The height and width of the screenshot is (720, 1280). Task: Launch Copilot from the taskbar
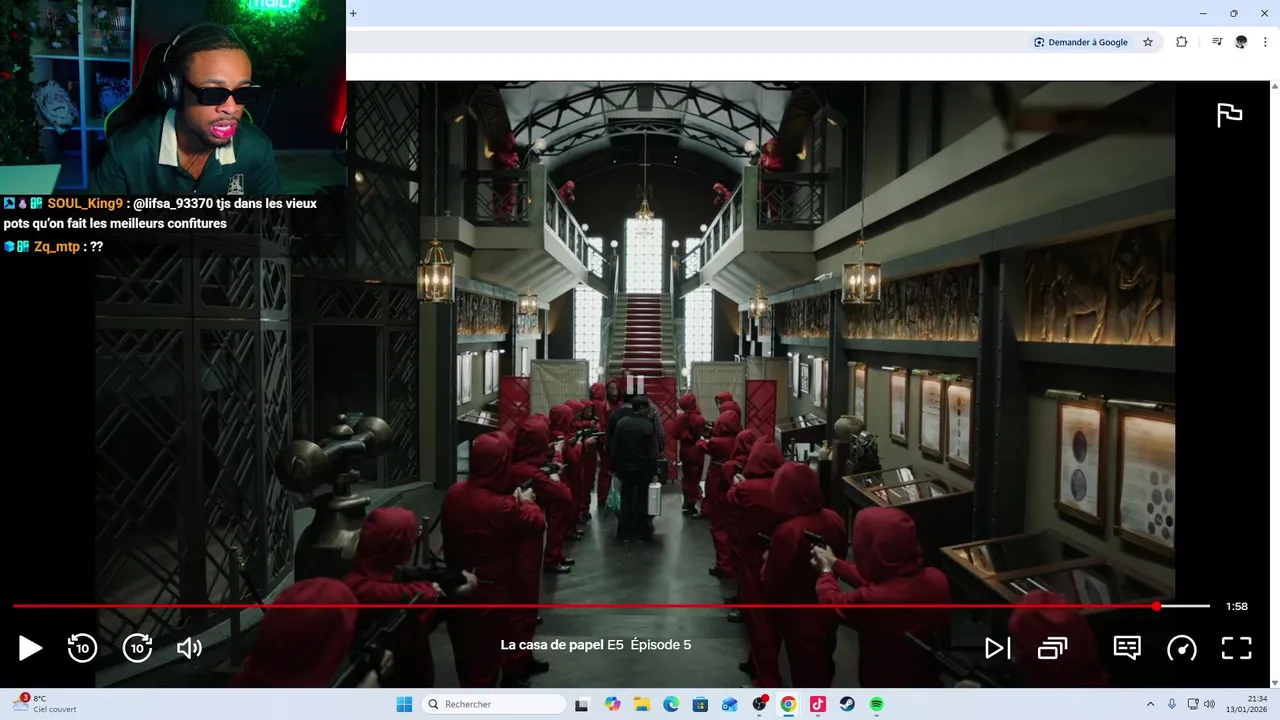tap(612, 704)
